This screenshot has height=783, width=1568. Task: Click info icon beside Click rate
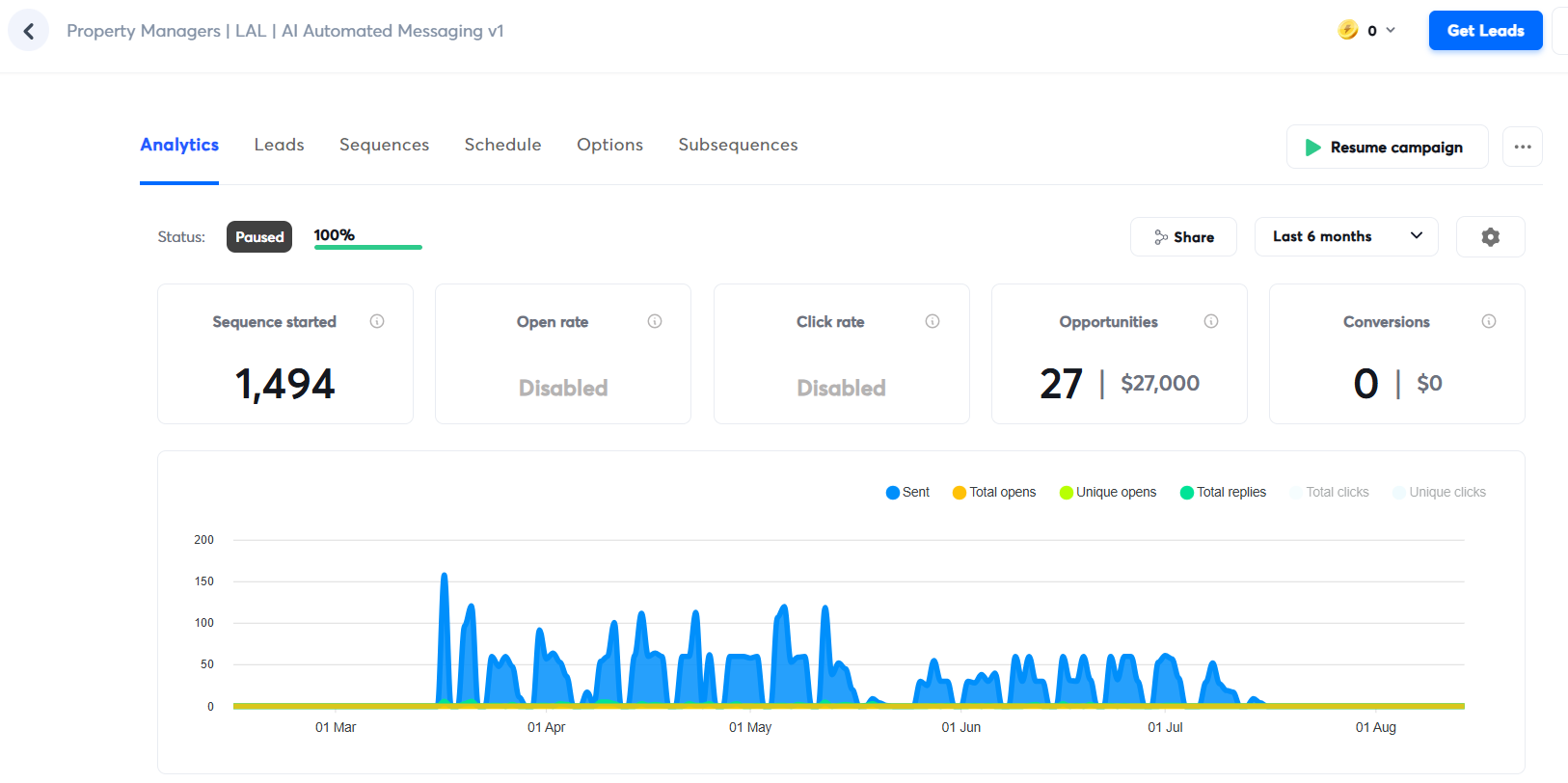point(933,321)
